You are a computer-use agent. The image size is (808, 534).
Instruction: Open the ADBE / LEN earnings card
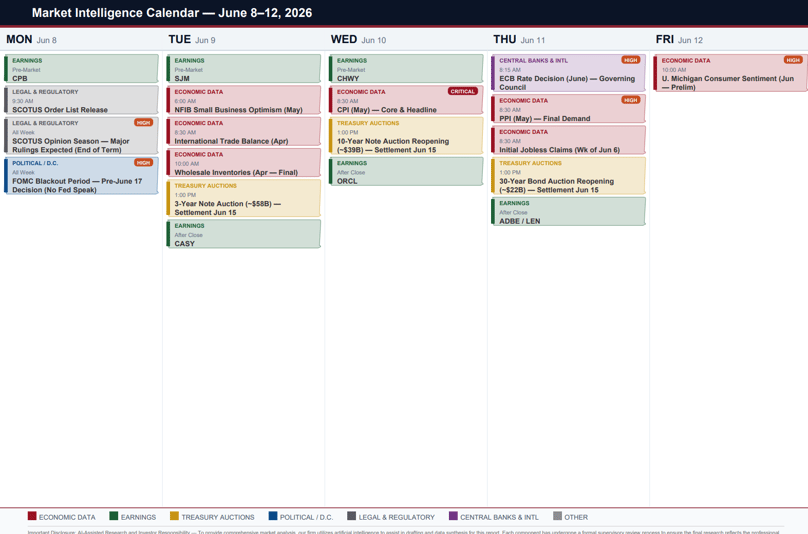coord(568,212)
